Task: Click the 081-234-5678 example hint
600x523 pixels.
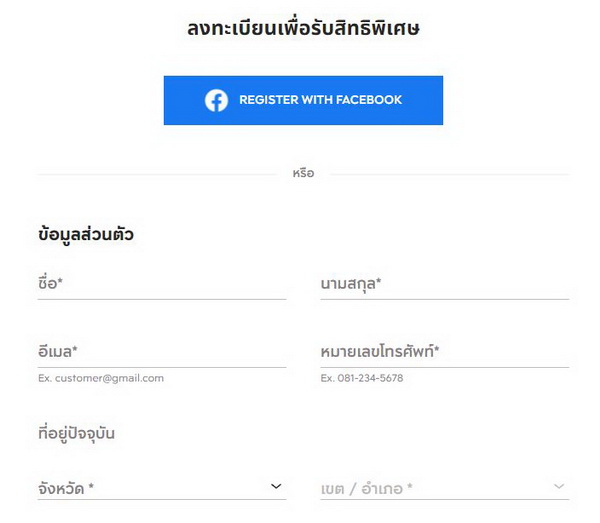Action: coord(362,378)
